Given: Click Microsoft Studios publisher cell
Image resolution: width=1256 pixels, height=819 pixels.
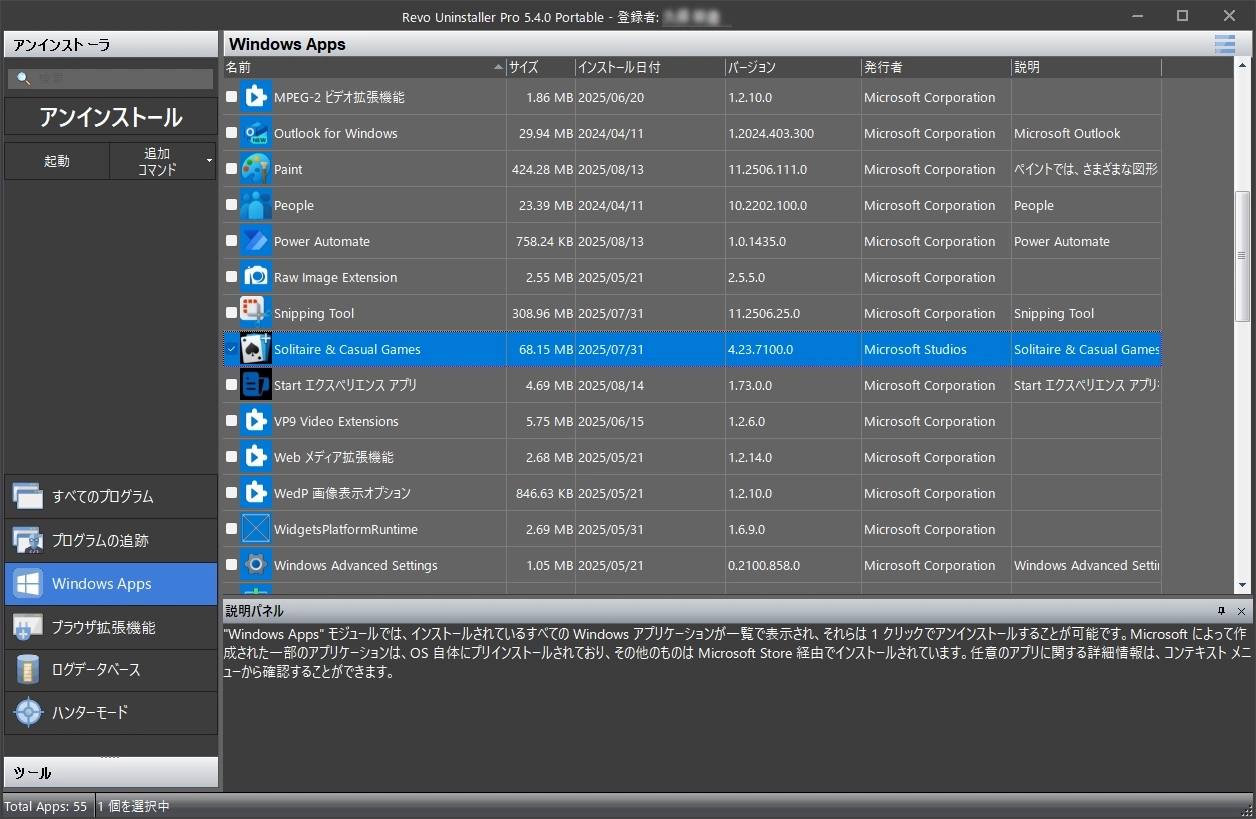Looking at the screenshot, I should click(915, 349).
